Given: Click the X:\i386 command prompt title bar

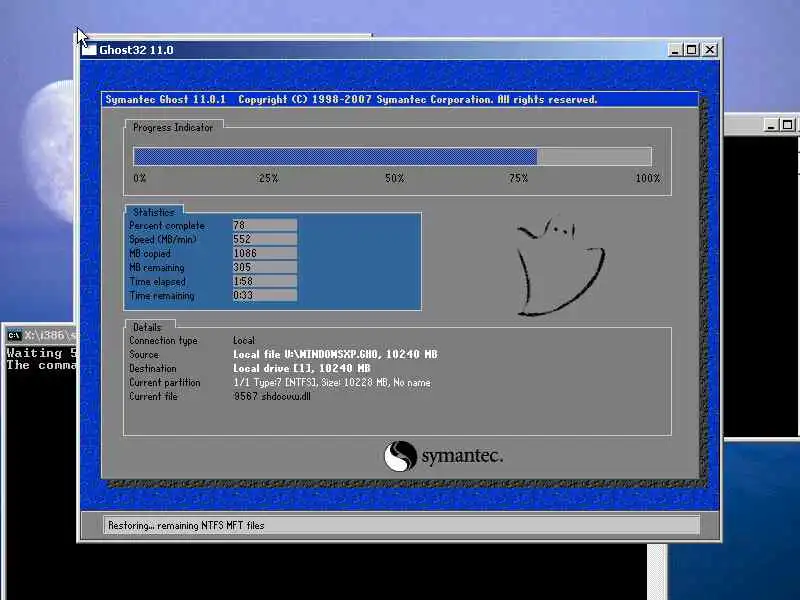Looking at the screenshot, I should (42, 335).
